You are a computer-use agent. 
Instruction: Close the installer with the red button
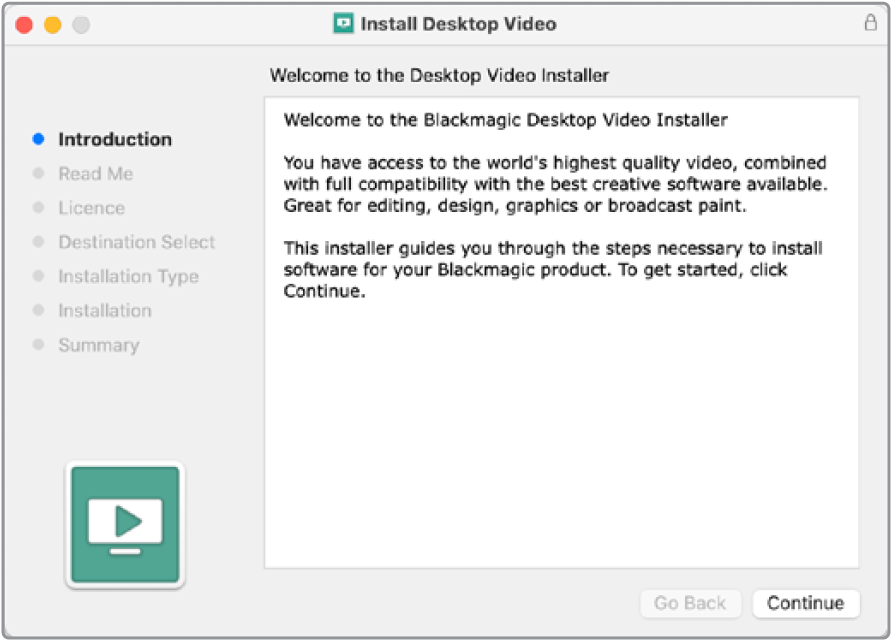click(24, 25)
